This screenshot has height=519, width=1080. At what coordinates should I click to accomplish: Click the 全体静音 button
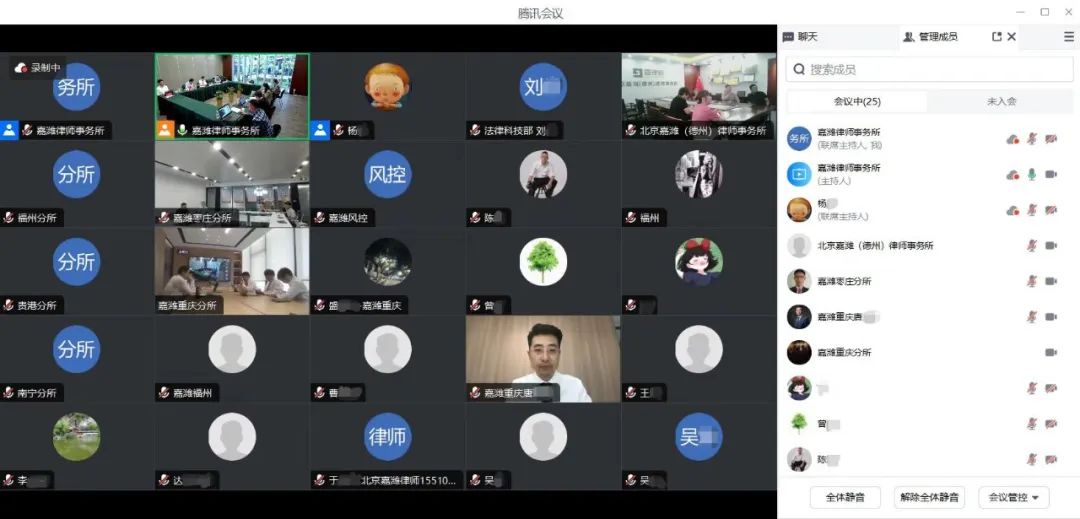point(845,496)
